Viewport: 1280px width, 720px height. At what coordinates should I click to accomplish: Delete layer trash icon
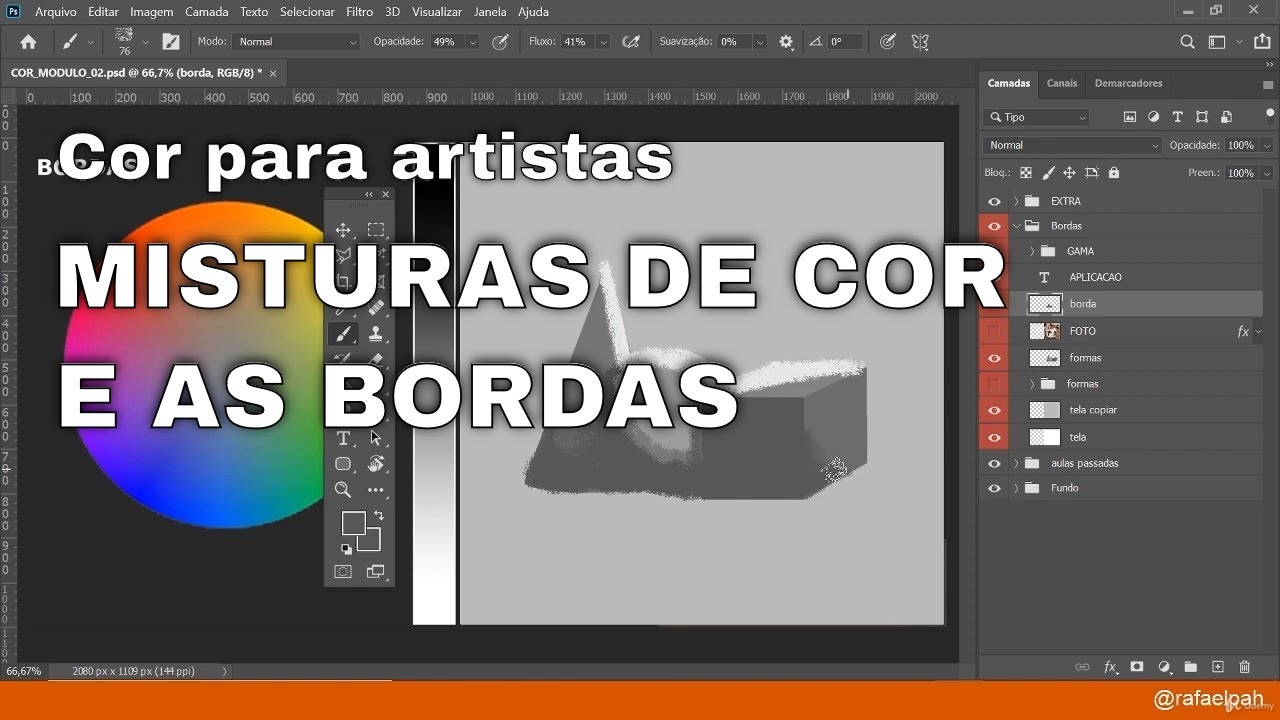1245,666
